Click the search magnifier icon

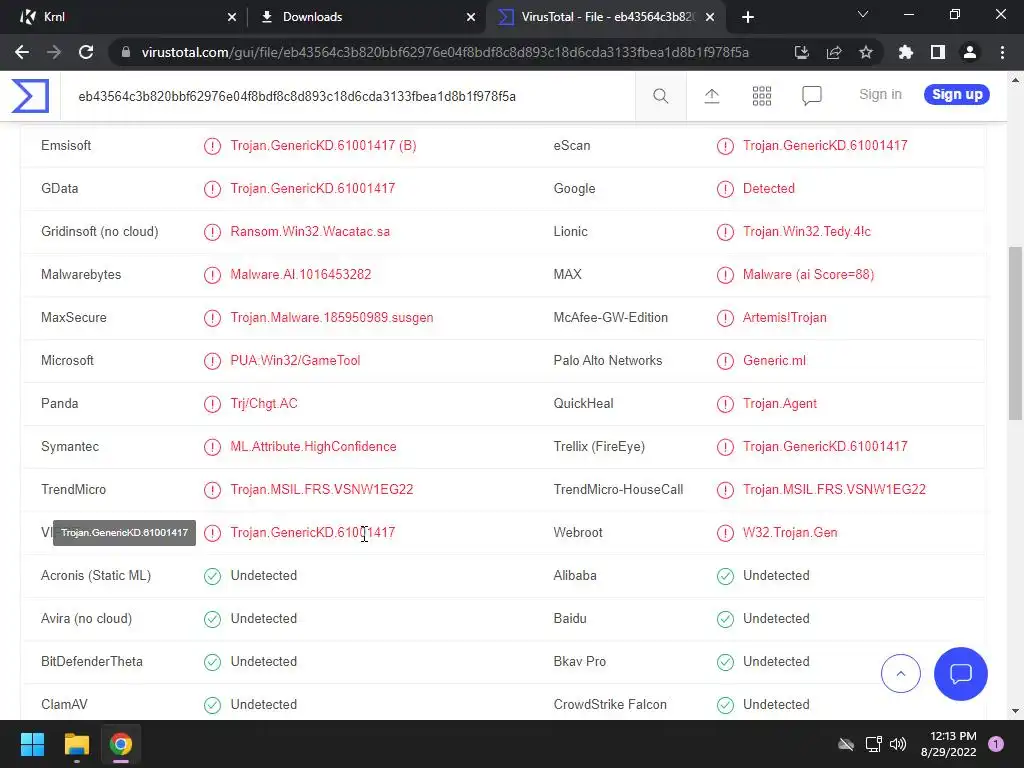[661, 96]
